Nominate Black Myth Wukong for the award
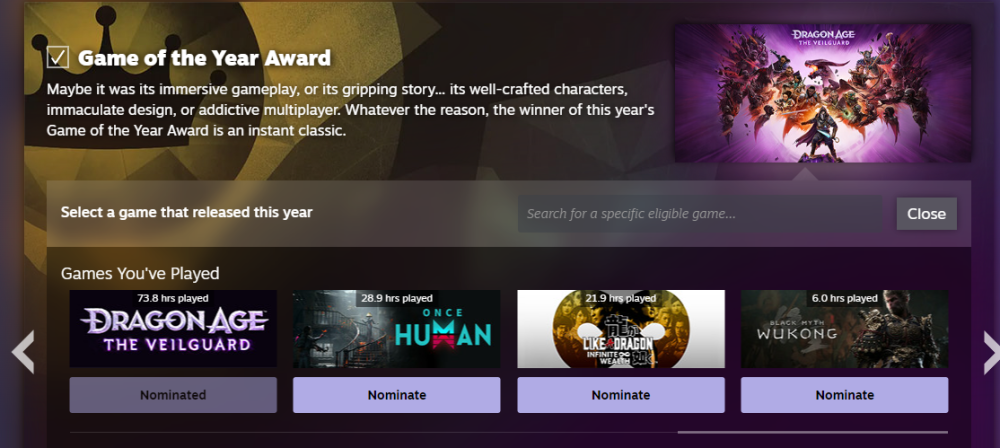The width and height of the screenshot is (1000, 448). point(844,395)
